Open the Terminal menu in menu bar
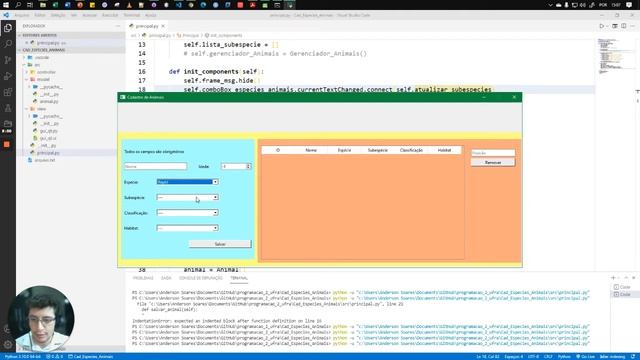Image resolution: width=640 pixels, height=360 pixels. point(132,15)
